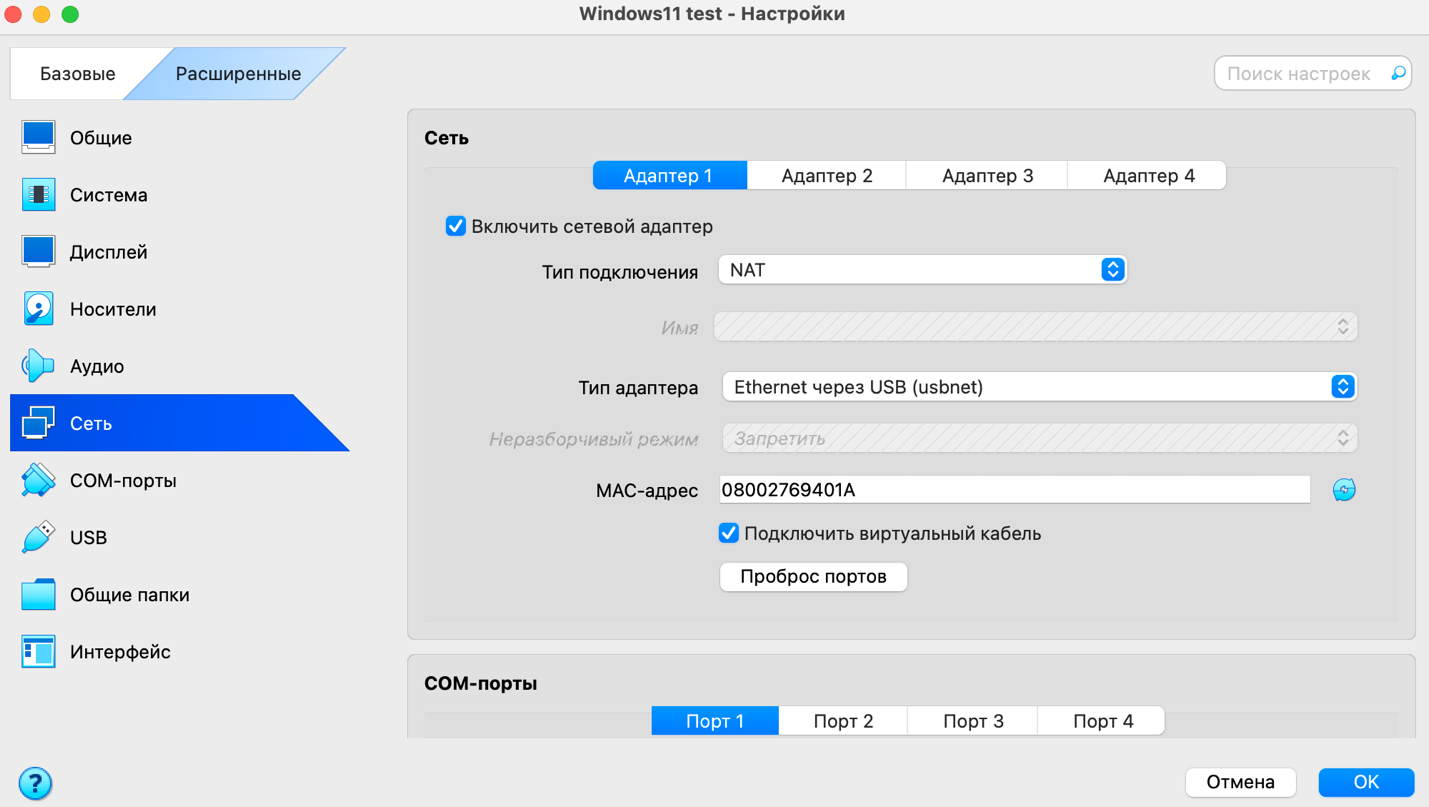Click the Общие папки folder icon
Screen dimensions: 1429x807
pos(38,595)
